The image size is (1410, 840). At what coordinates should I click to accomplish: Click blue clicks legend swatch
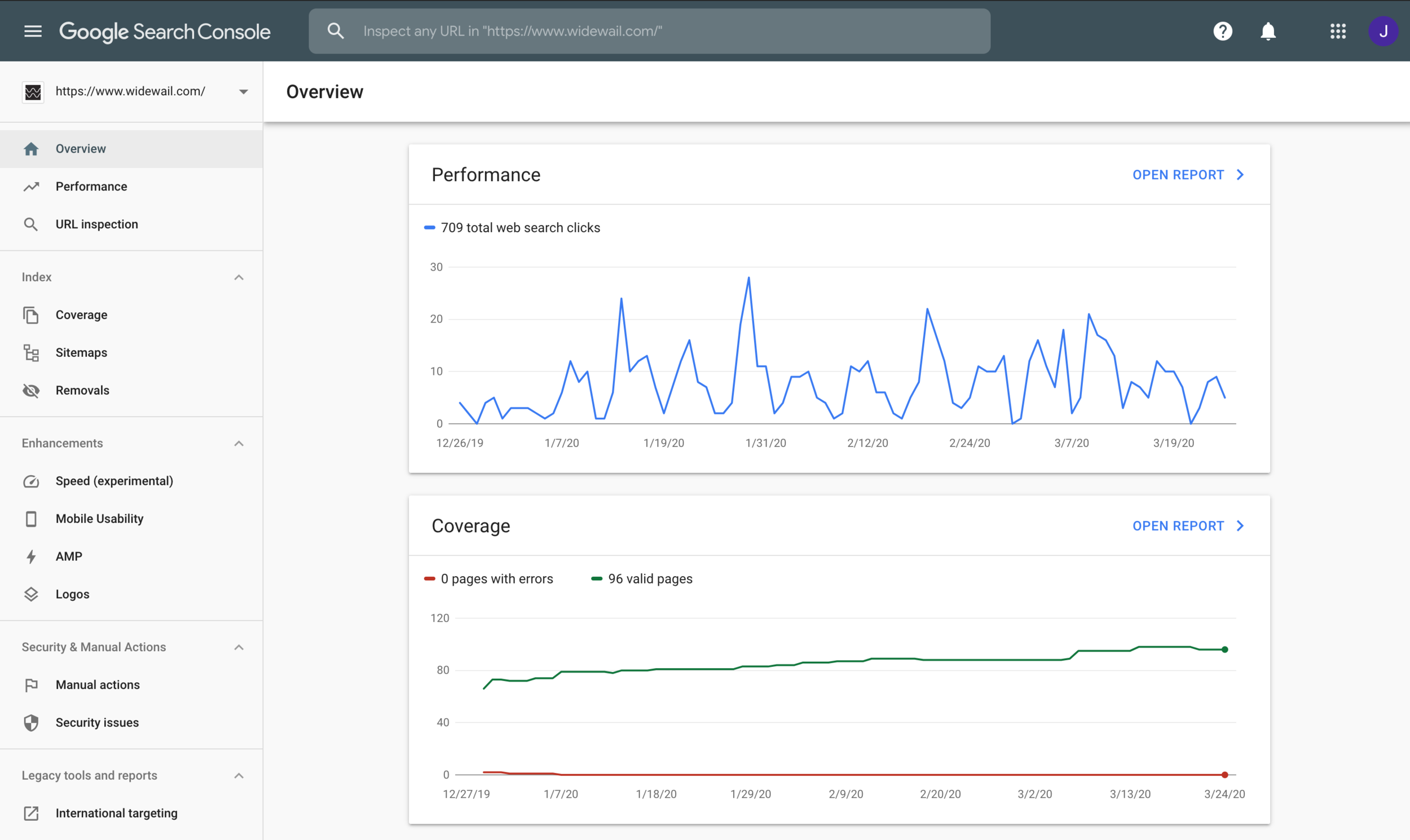[429, 228]
